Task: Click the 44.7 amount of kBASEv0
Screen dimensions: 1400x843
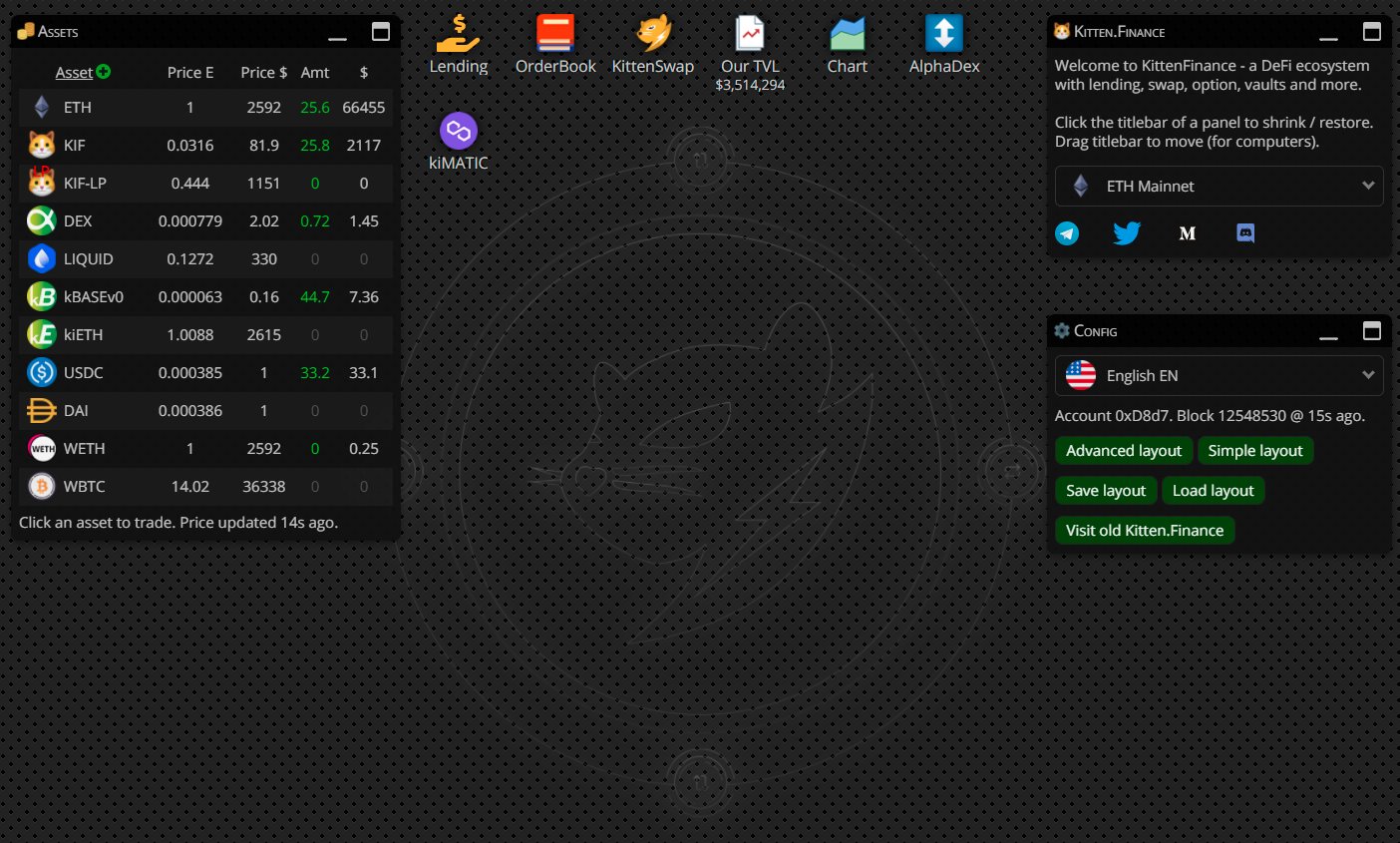Action: (315, 296)
